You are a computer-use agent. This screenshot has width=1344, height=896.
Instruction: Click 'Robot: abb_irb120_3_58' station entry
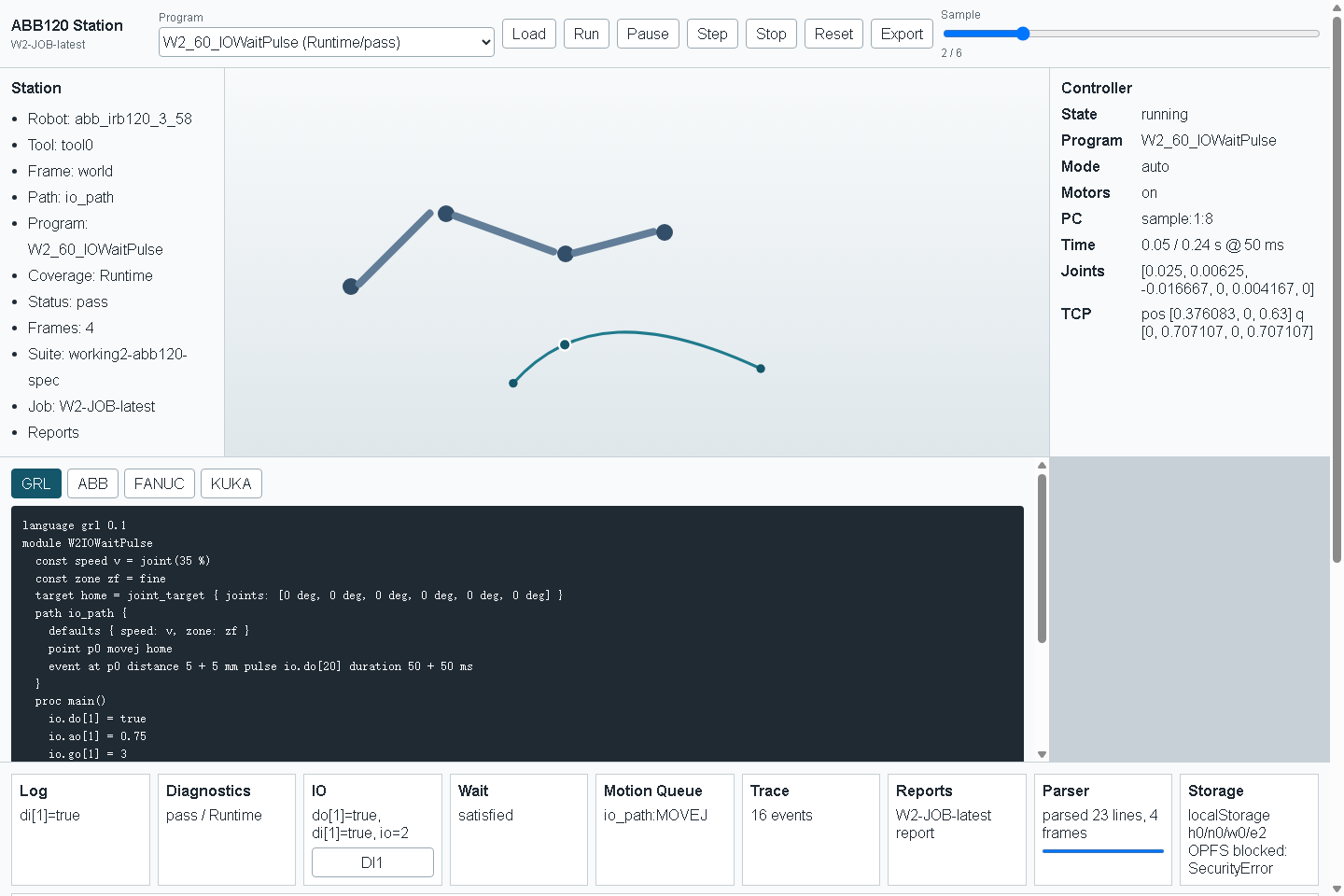(x=110, y=119)
